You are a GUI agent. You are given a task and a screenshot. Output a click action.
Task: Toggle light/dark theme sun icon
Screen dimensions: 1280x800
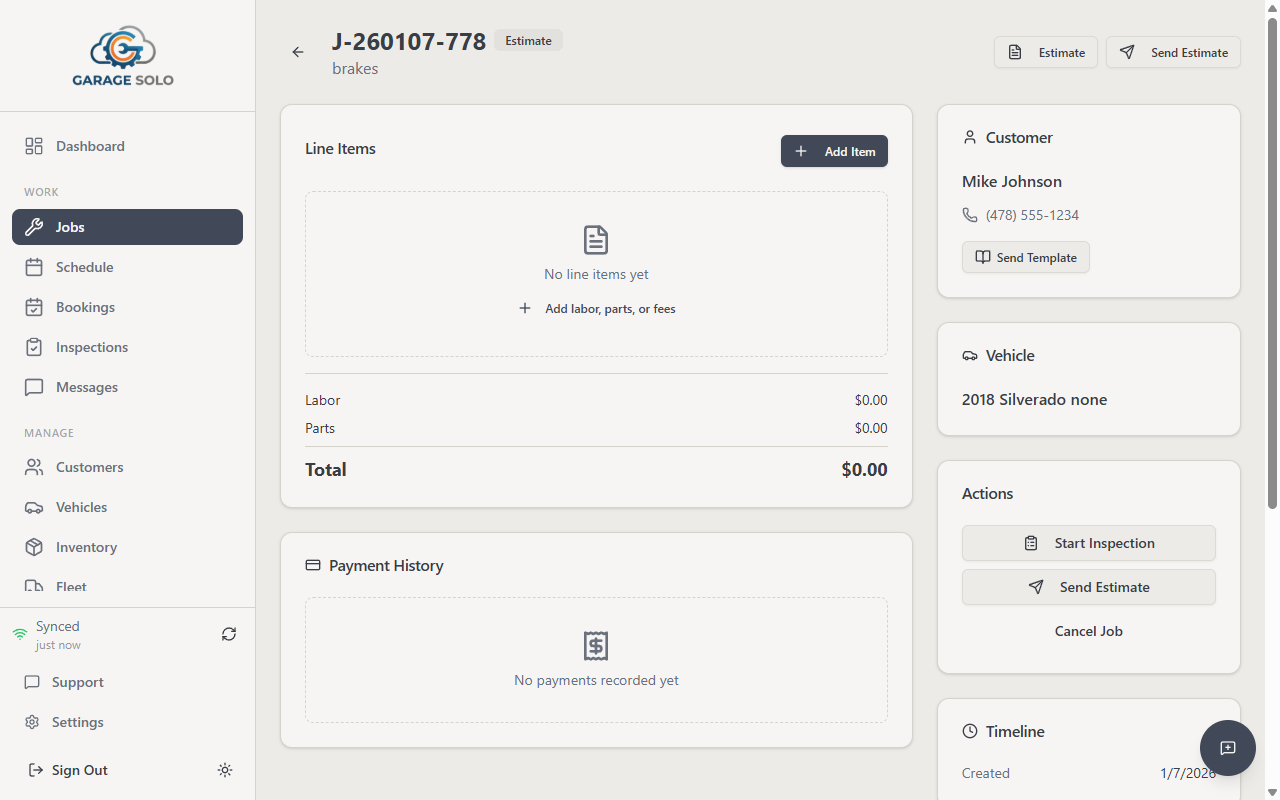coord(225,770)
